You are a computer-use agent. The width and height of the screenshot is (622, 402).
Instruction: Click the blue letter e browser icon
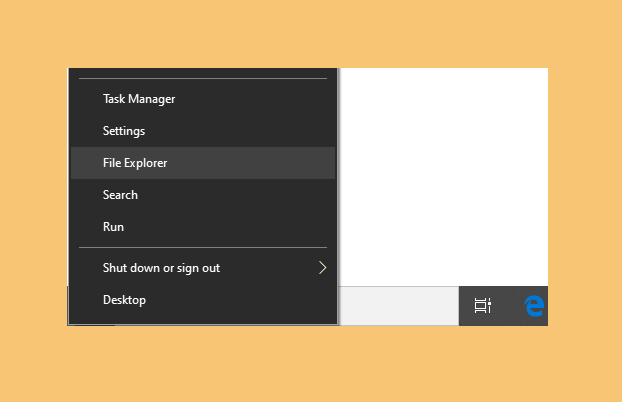click(x=534, y=306)
